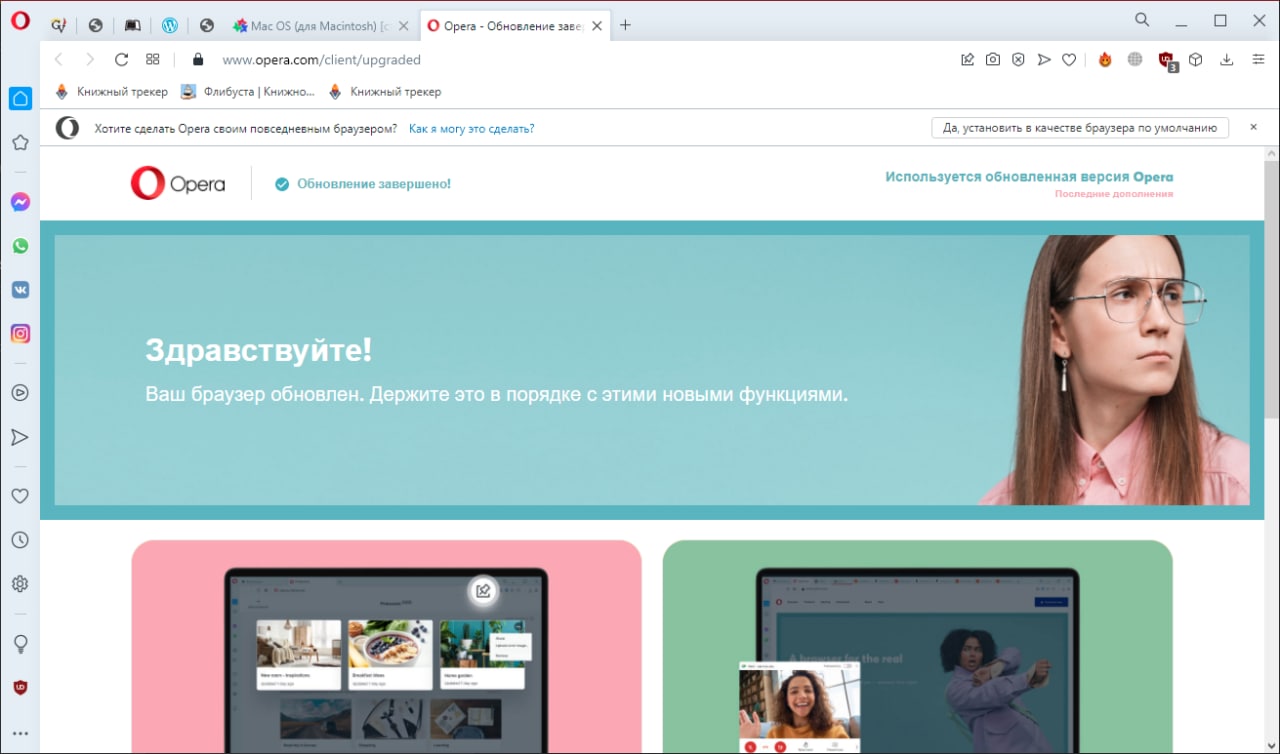Open the sidebar heart pinboards icon
The height and width of the screenshot is (754, 1280).
(x=20, y=496)
